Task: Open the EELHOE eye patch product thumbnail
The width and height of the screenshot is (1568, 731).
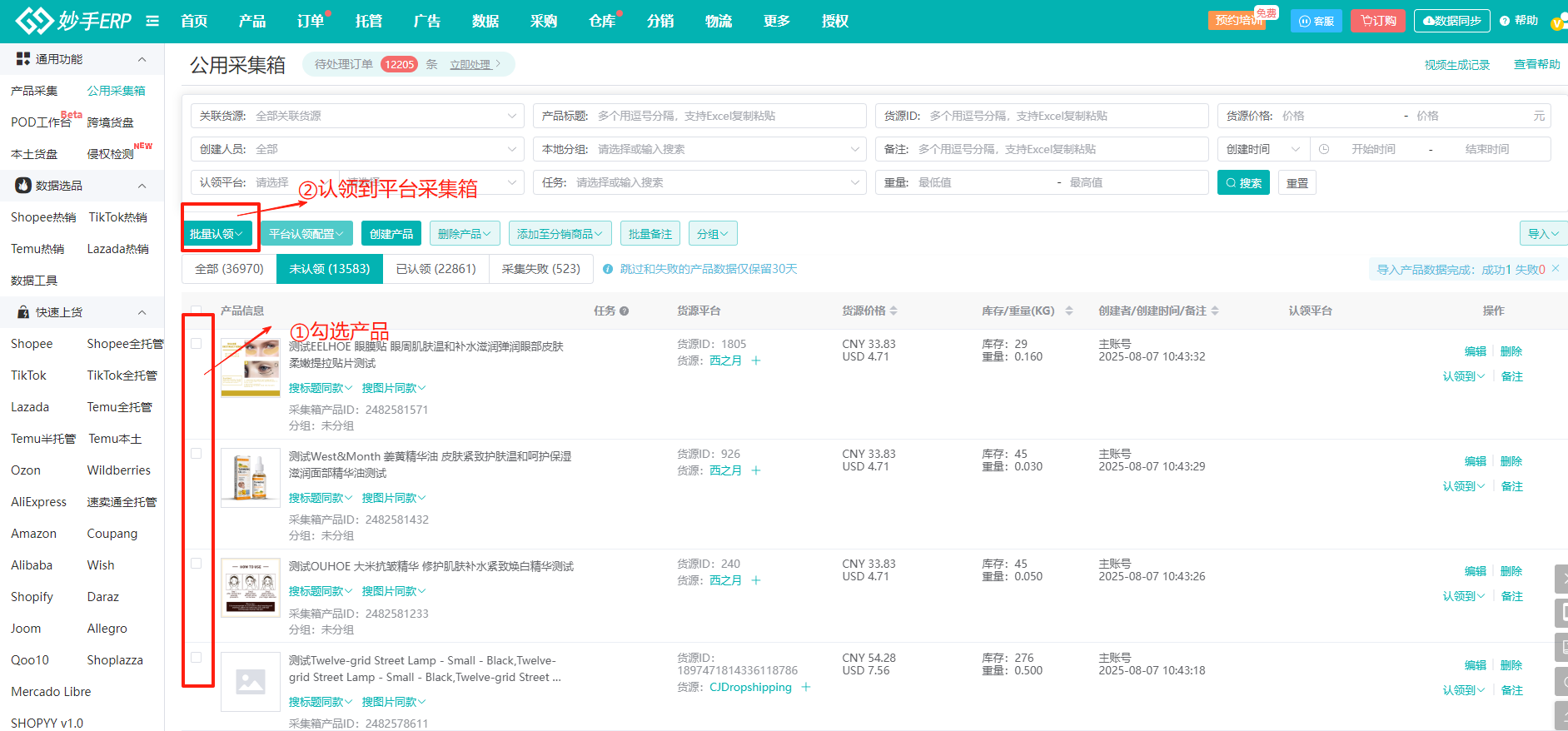Action: tap(251, 367)
